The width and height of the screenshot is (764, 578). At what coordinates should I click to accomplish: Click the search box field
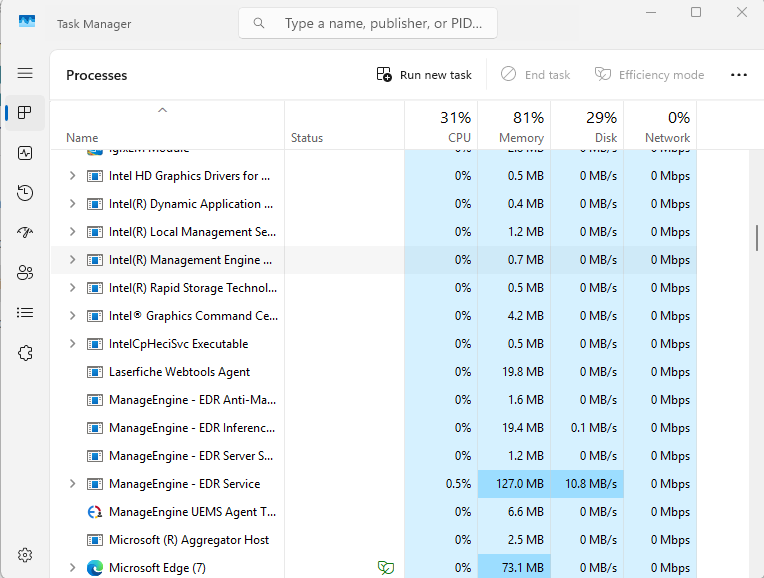click(x=385, y=23)
